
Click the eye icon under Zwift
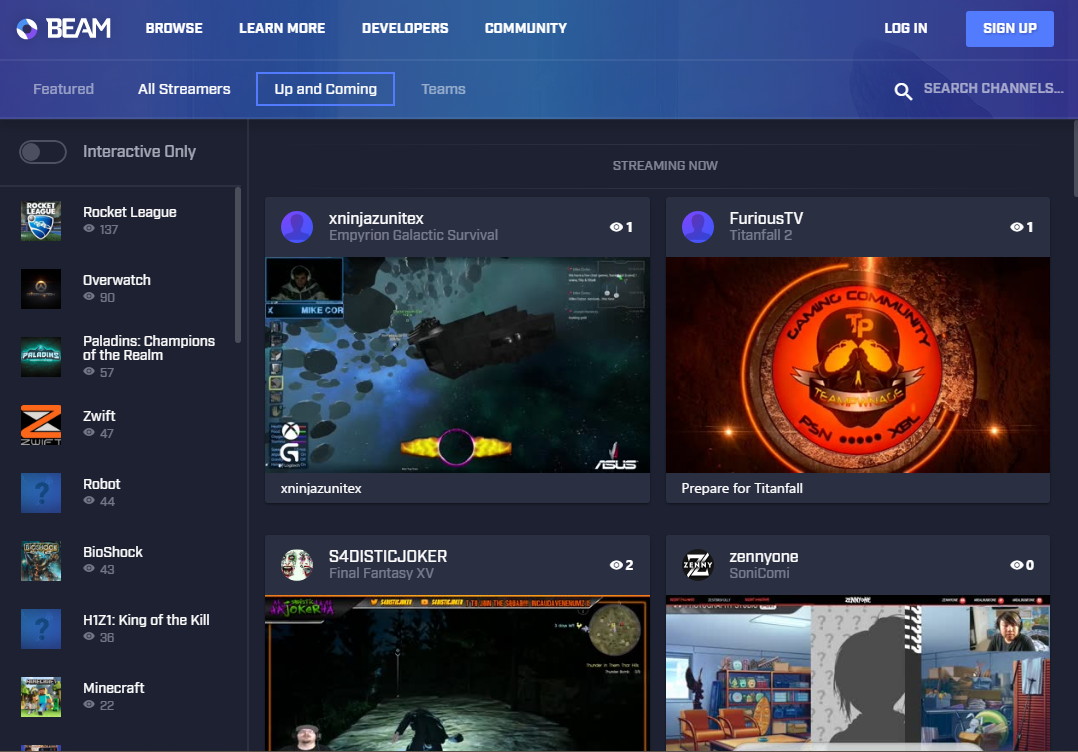click(x=89, y=433)
